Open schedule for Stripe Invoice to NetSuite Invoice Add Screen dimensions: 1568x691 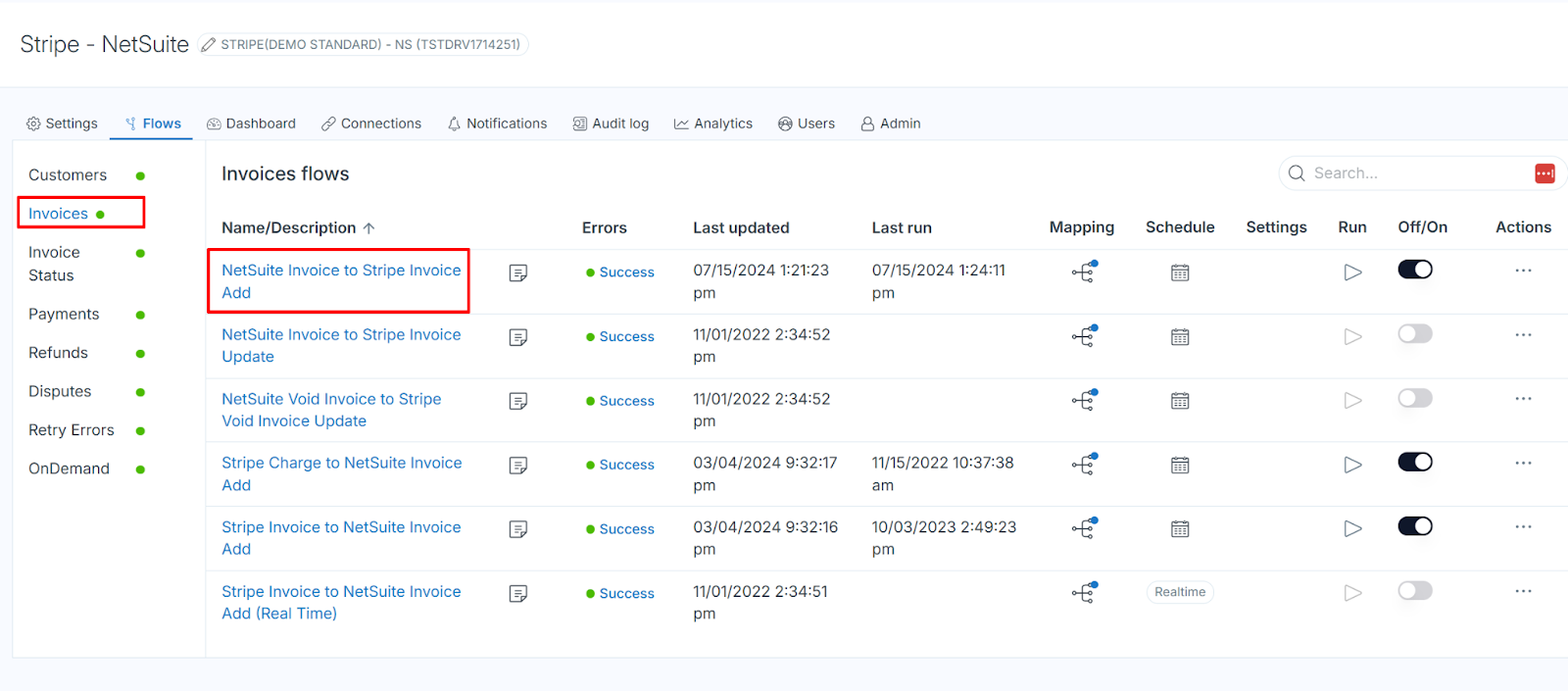[1180, 529]
